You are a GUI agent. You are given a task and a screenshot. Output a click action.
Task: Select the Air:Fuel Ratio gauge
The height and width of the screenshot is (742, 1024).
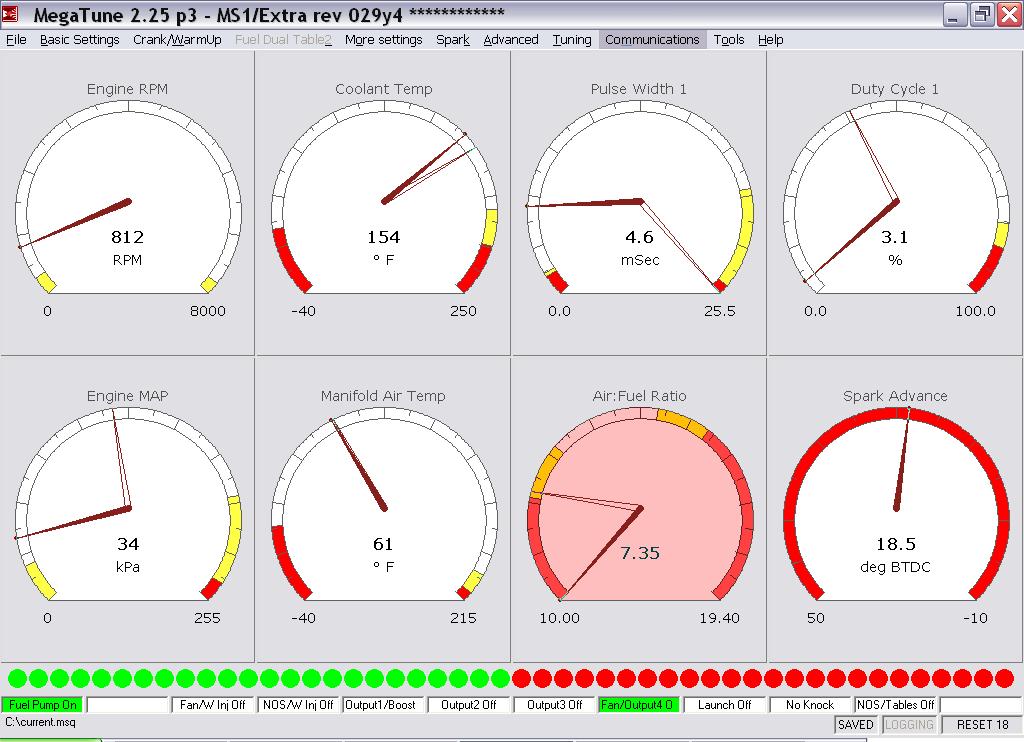pos(639,510)
